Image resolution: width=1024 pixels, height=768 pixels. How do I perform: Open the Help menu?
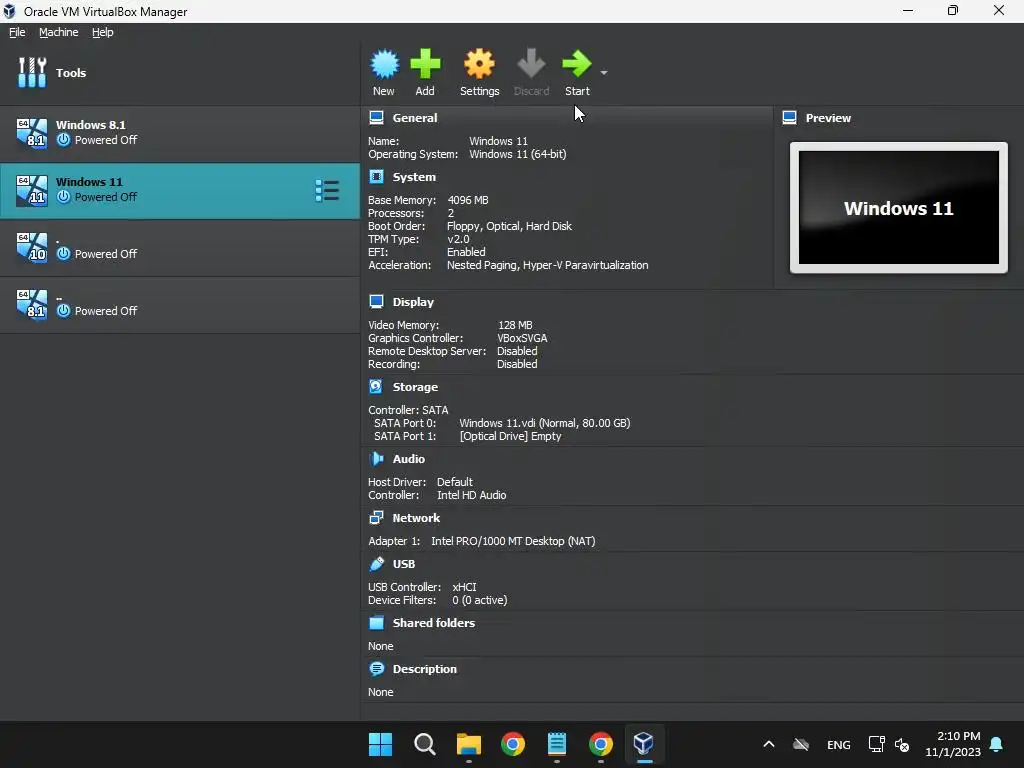[x=103, y=32]
